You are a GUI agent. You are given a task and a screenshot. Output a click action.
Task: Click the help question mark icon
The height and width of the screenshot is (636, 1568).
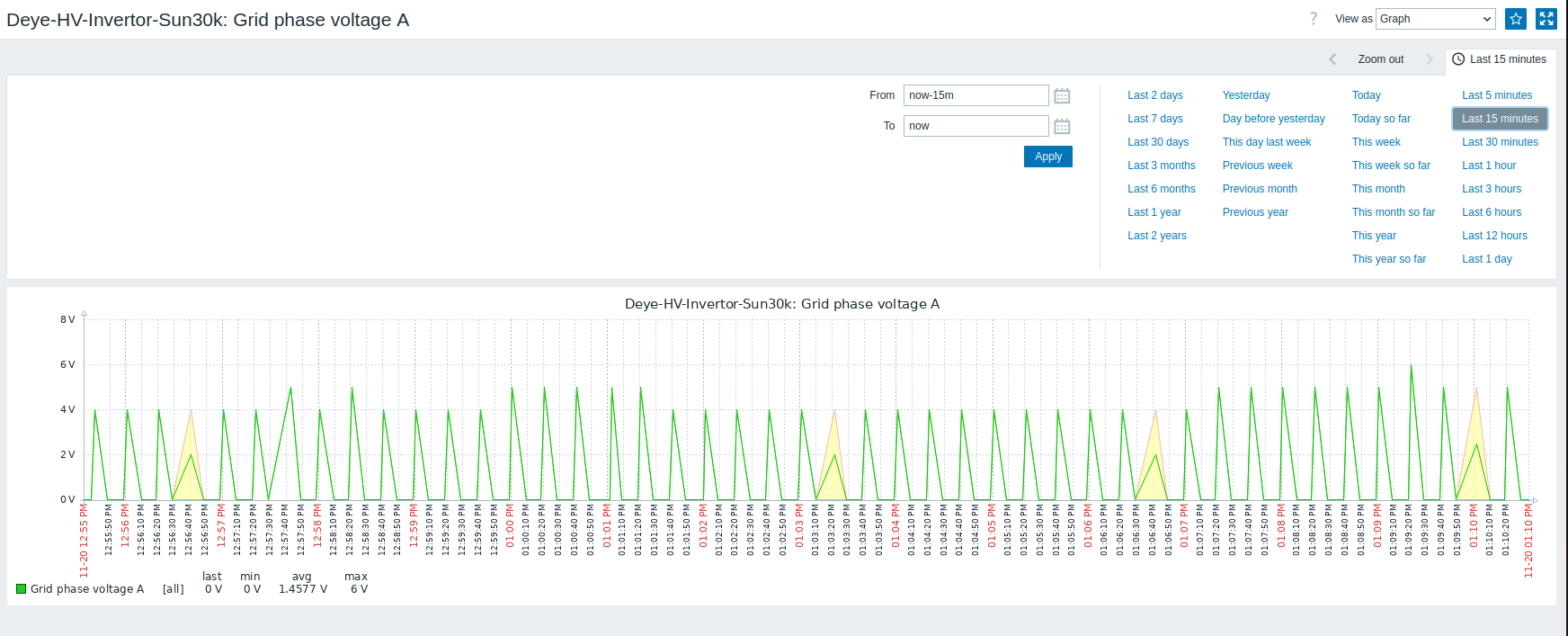pos(1314,19)
